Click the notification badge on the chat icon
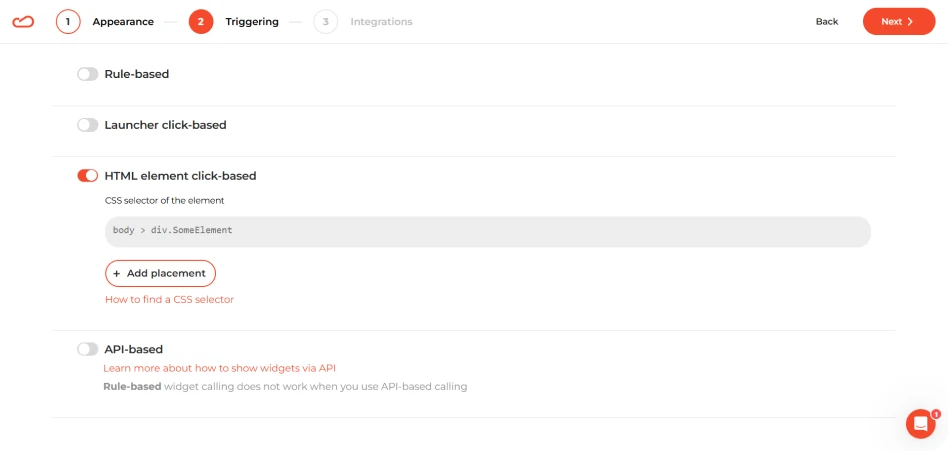 click(936, 414)
